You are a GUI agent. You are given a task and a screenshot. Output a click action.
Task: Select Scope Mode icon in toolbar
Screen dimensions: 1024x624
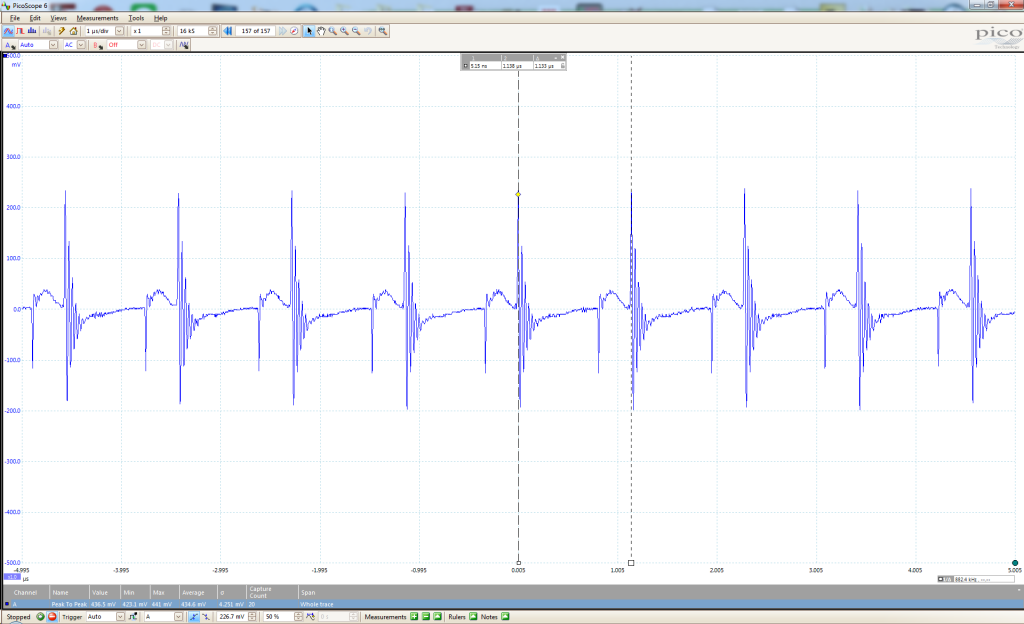pos(8,31)
